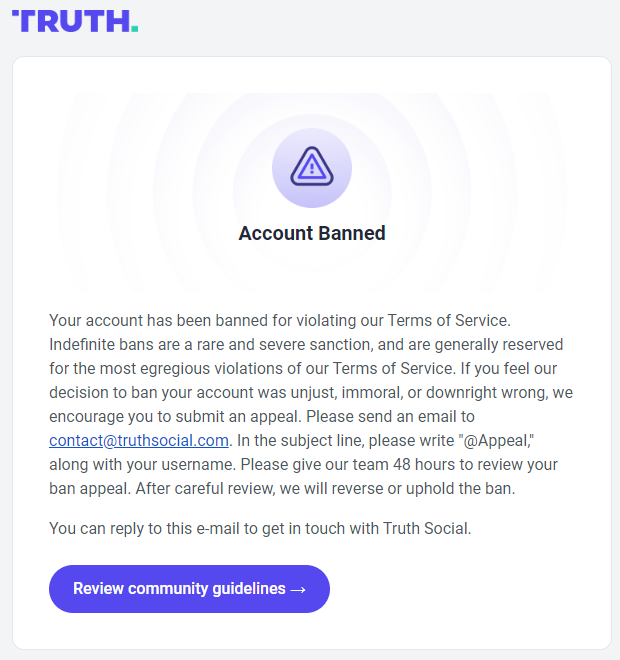Click the letter T of the TRUTH logo
620x660 pixels.
tap(24, 21)
